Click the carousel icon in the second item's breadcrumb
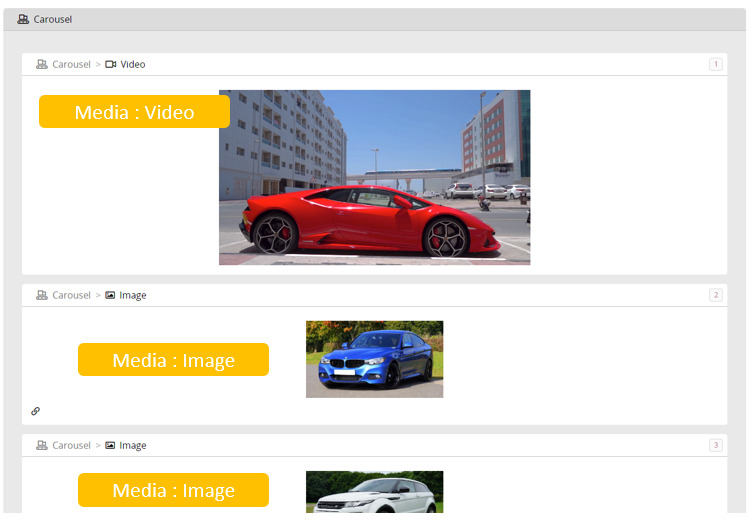 42,295
